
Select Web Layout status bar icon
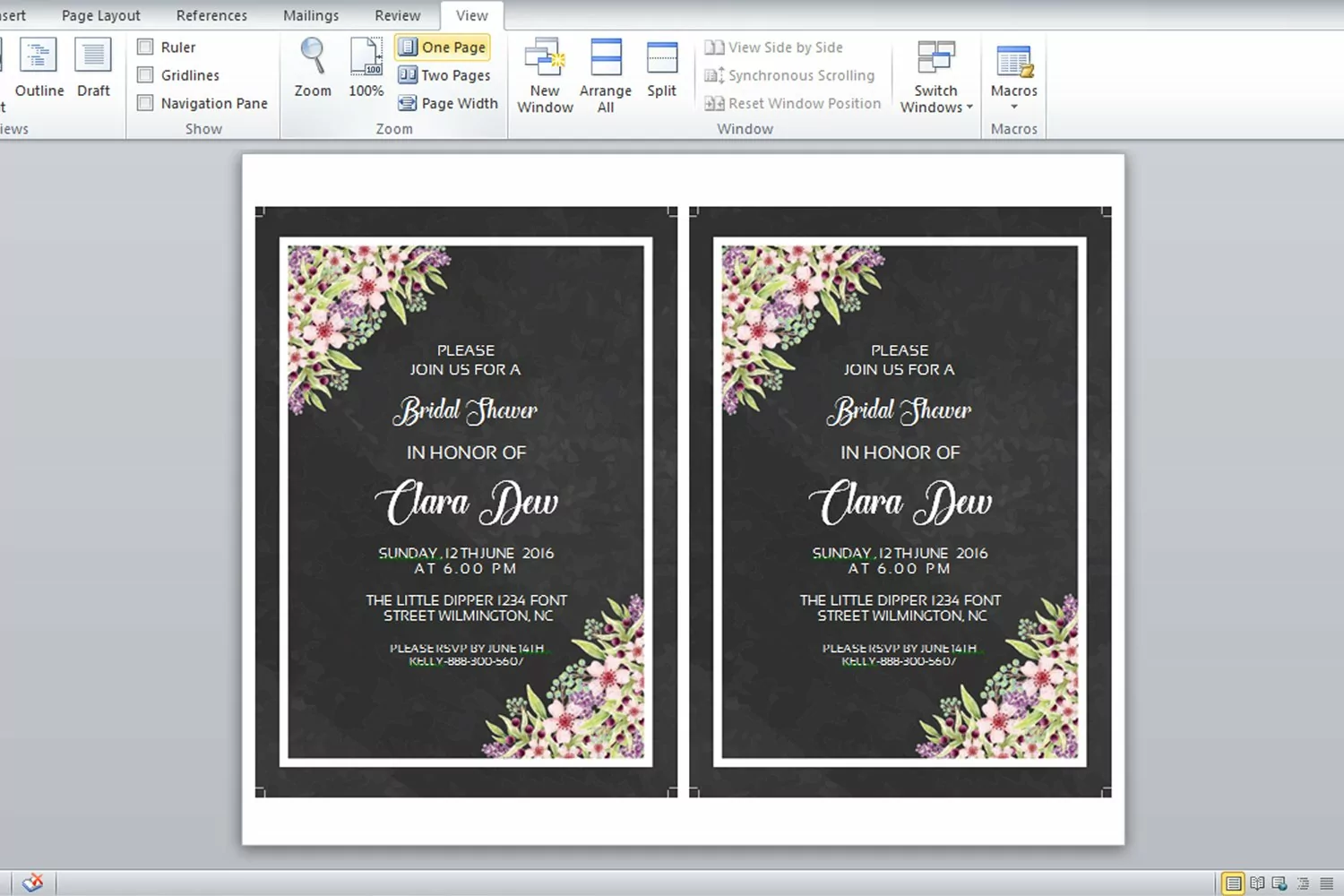(x=1279, y=883)
